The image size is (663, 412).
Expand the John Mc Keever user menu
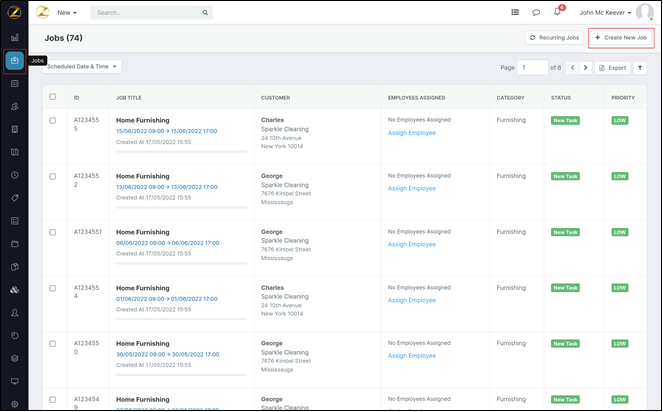[x=605, y=13]
